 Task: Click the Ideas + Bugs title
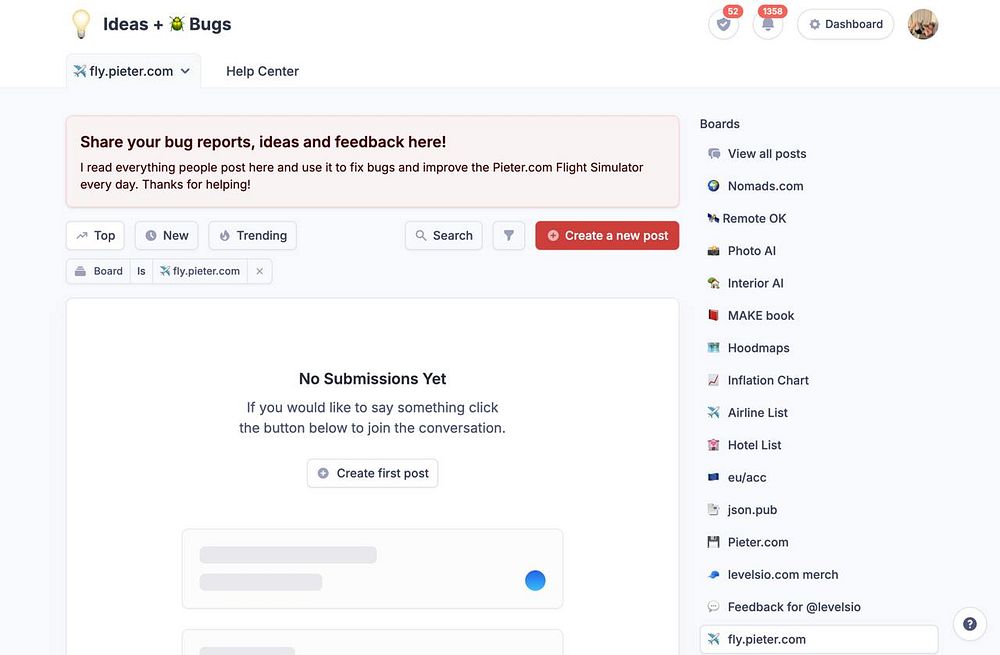167,24
